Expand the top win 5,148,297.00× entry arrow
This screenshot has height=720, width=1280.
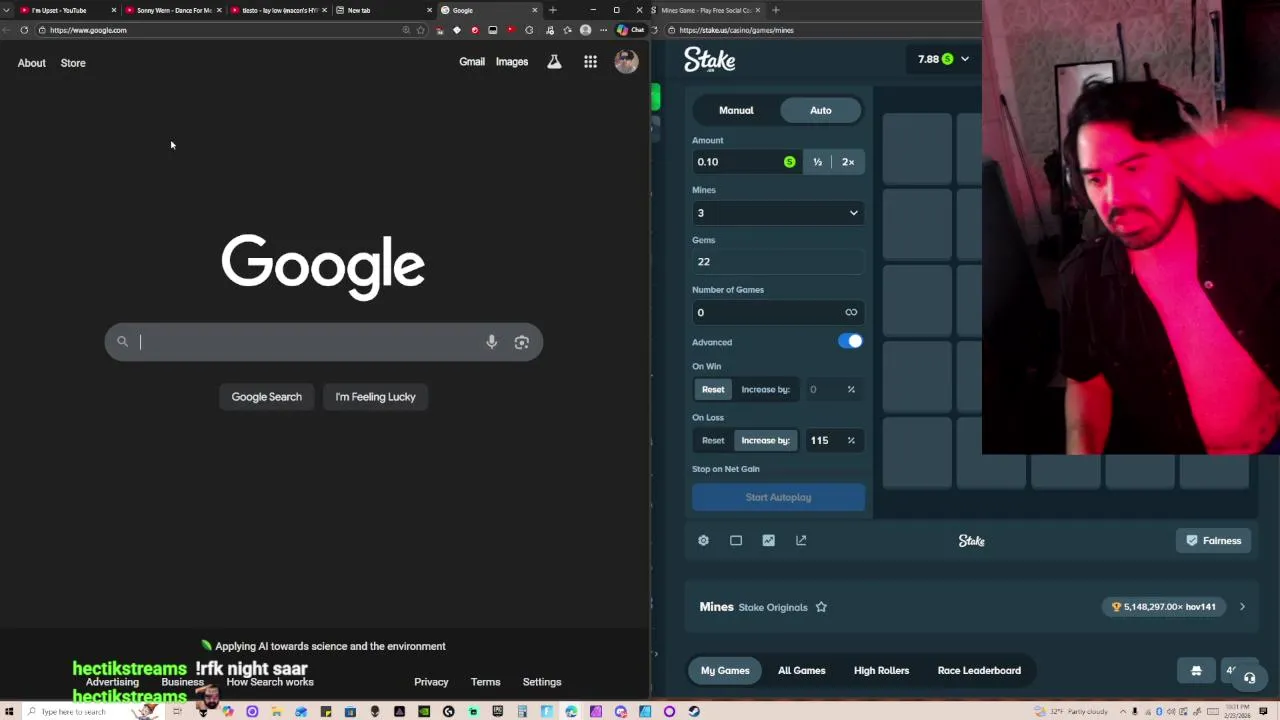(x=1242, y=607)
